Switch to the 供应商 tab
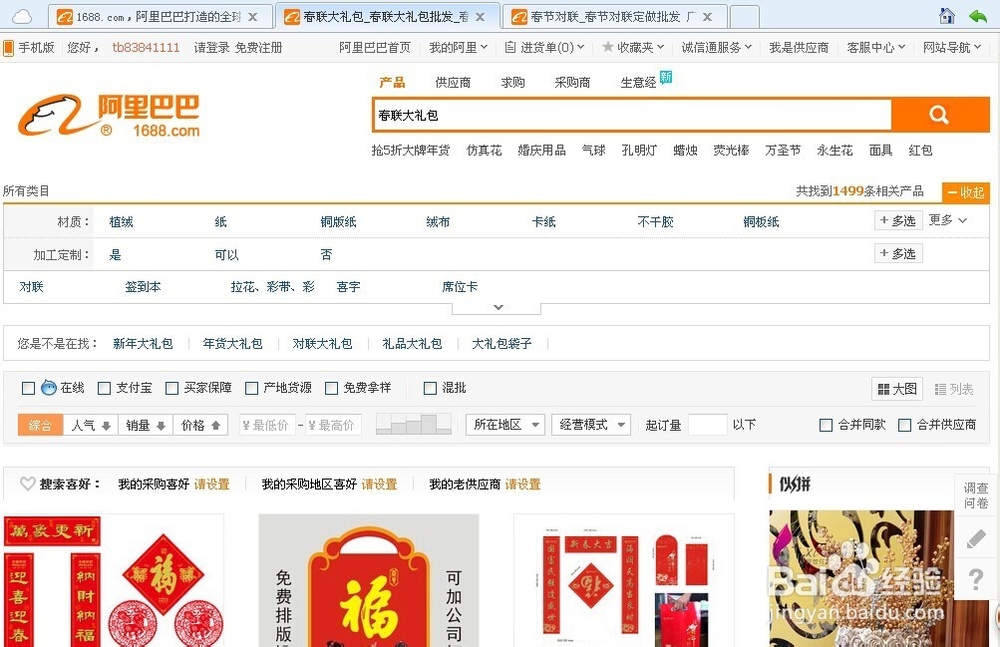Screen dimensions: 1000x647 452,84
